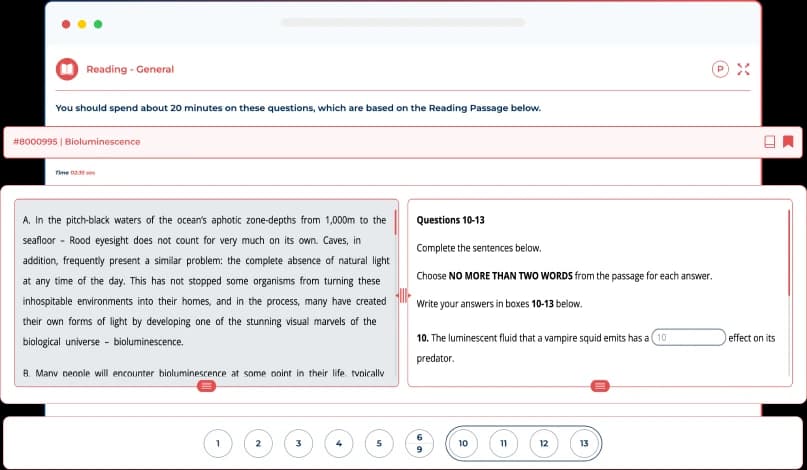The image size is (807, 470).
Task: Go to question 13
Action: point(583,443)
